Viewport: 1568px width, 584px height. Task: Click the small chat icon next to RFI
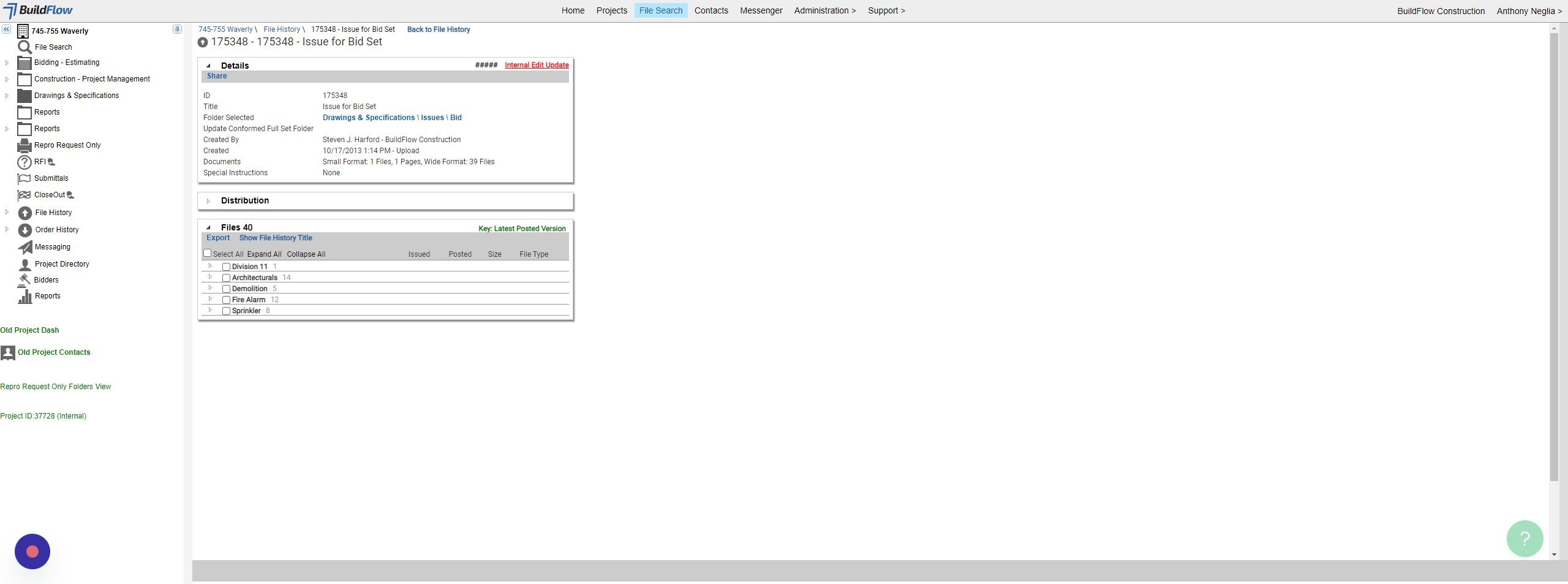51,162
